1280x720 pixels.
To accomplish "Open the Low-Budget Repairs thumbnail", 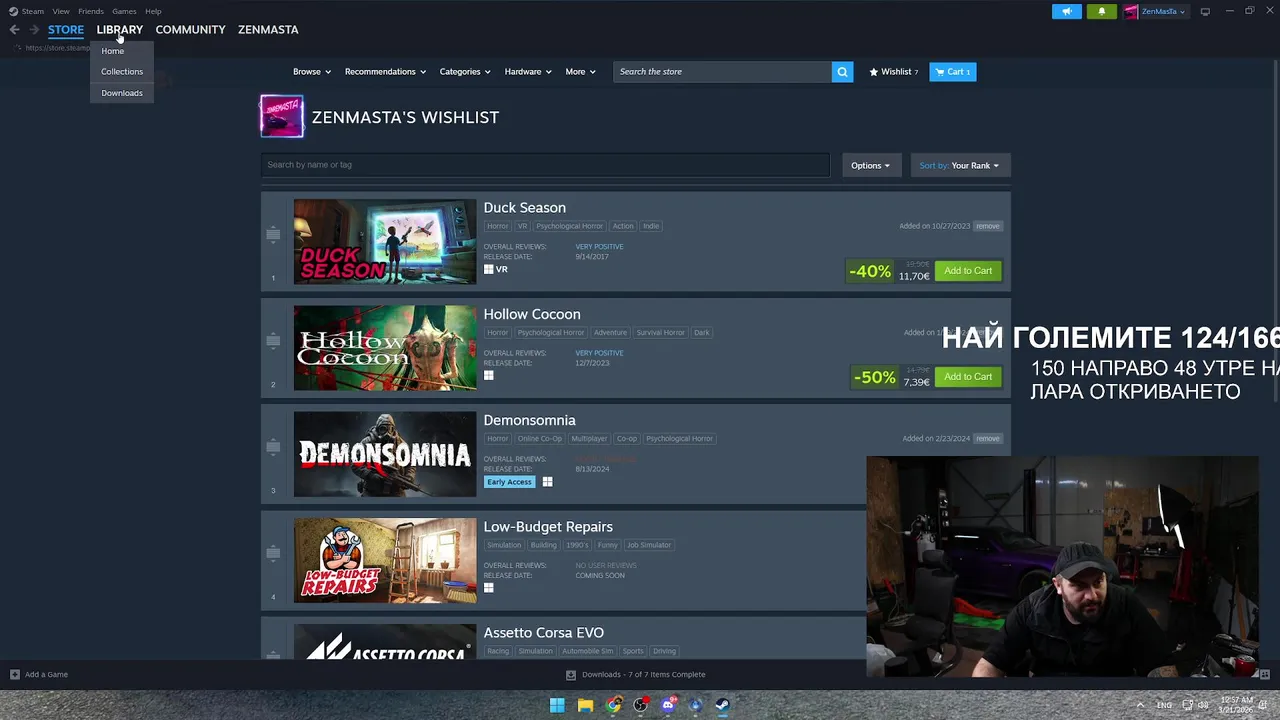I will click(x=385, y=561).
